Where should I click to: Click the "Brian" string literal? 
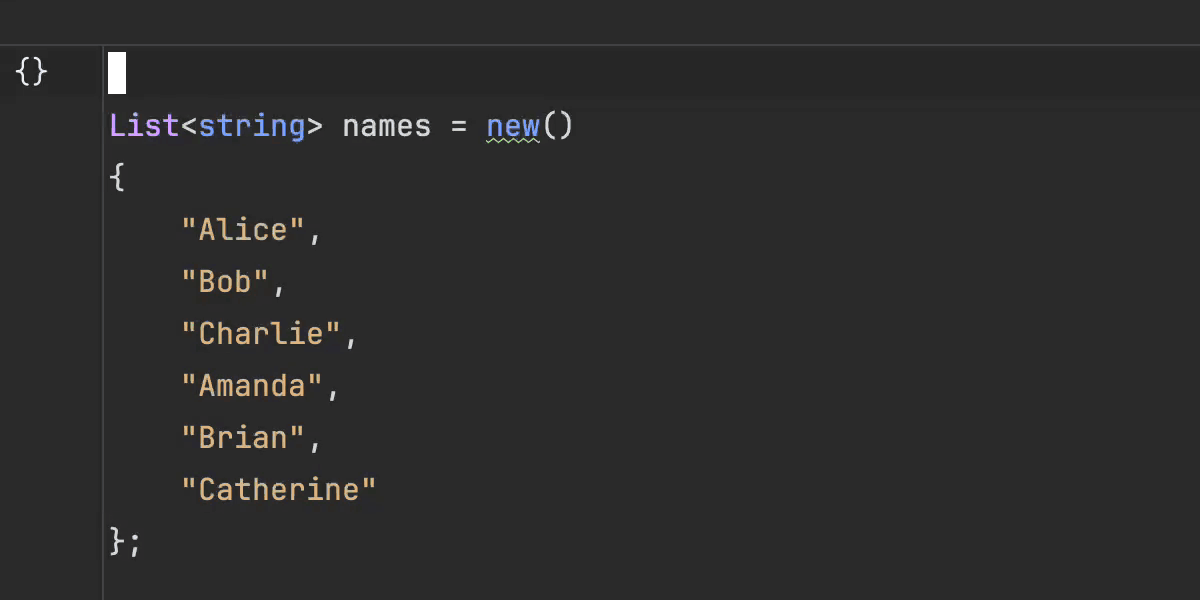[242, 438]
